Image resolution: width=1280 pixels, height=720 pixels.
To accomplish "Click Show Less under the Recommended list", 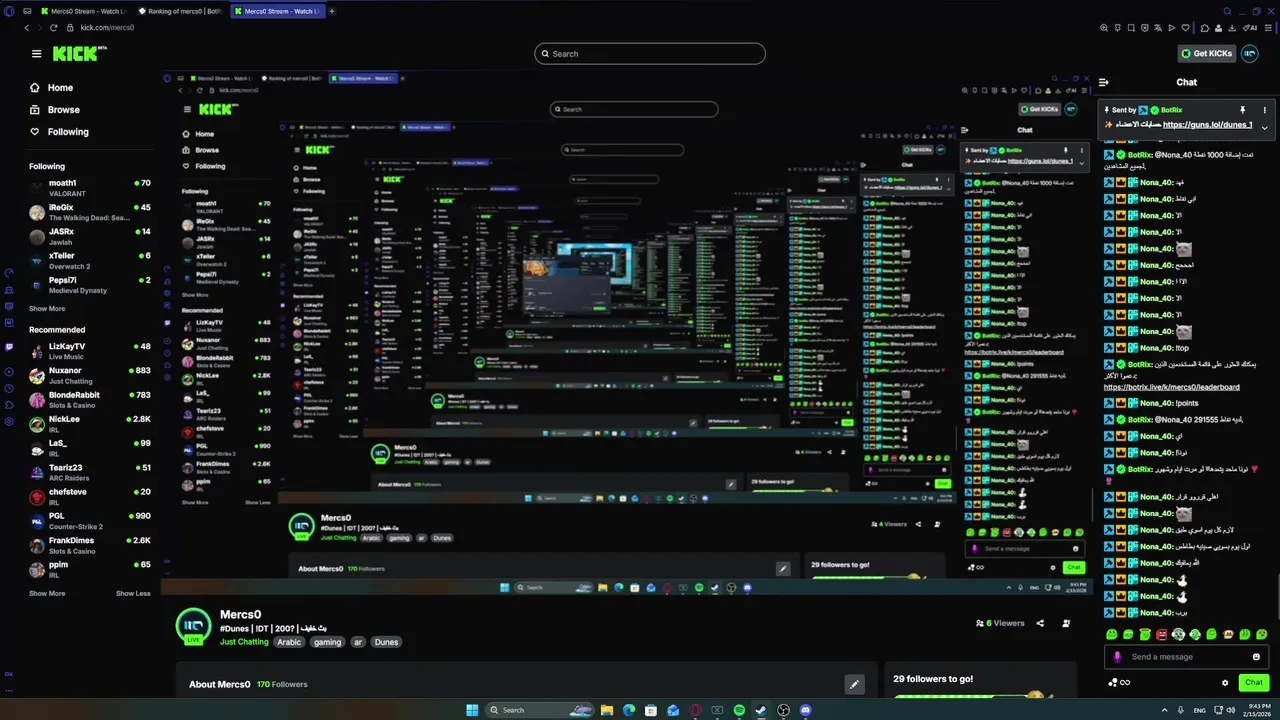I will point(133,593).
